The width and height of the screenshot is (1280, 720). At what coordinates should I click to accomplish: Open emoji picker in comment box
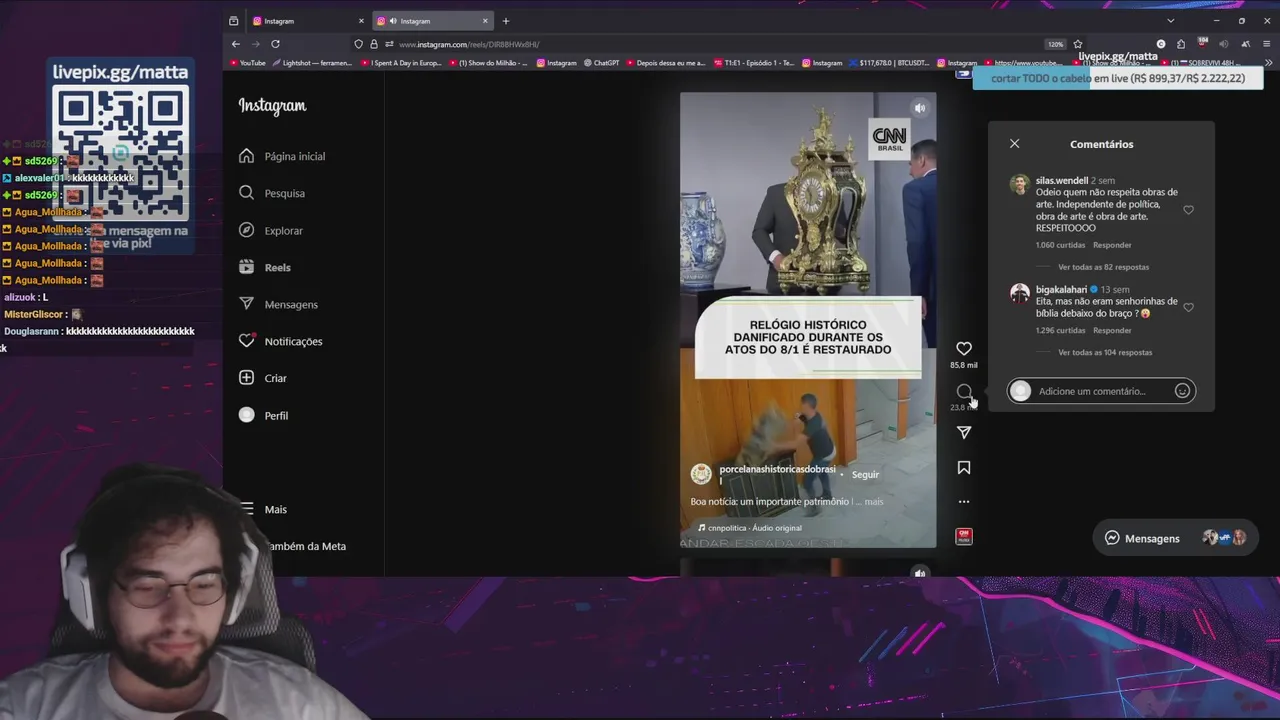(1182, 391)
